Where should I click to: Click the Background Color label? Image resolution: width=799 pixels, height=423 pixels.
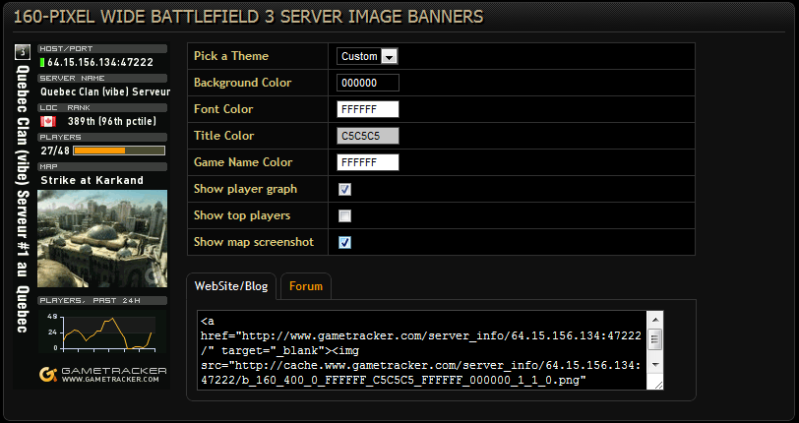pos(243,83)
